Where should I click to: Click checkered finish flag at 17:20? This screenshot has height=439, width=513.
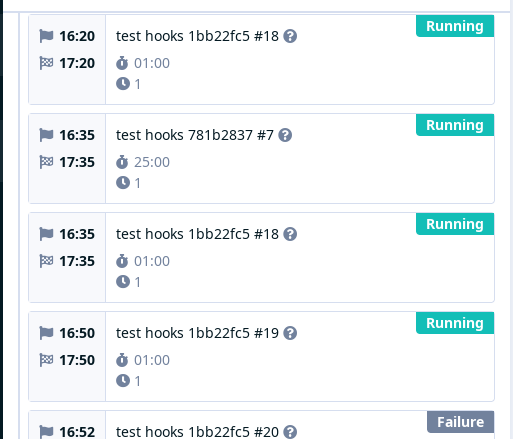[x=46, y=63]
